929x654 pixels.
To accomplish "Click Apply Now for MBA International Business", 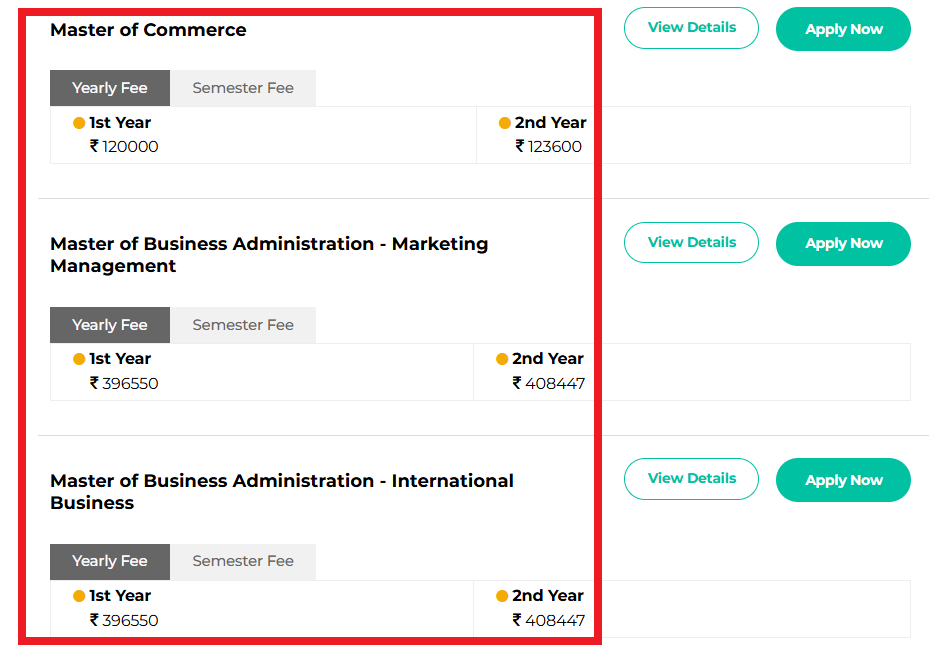I will point(843,479).
